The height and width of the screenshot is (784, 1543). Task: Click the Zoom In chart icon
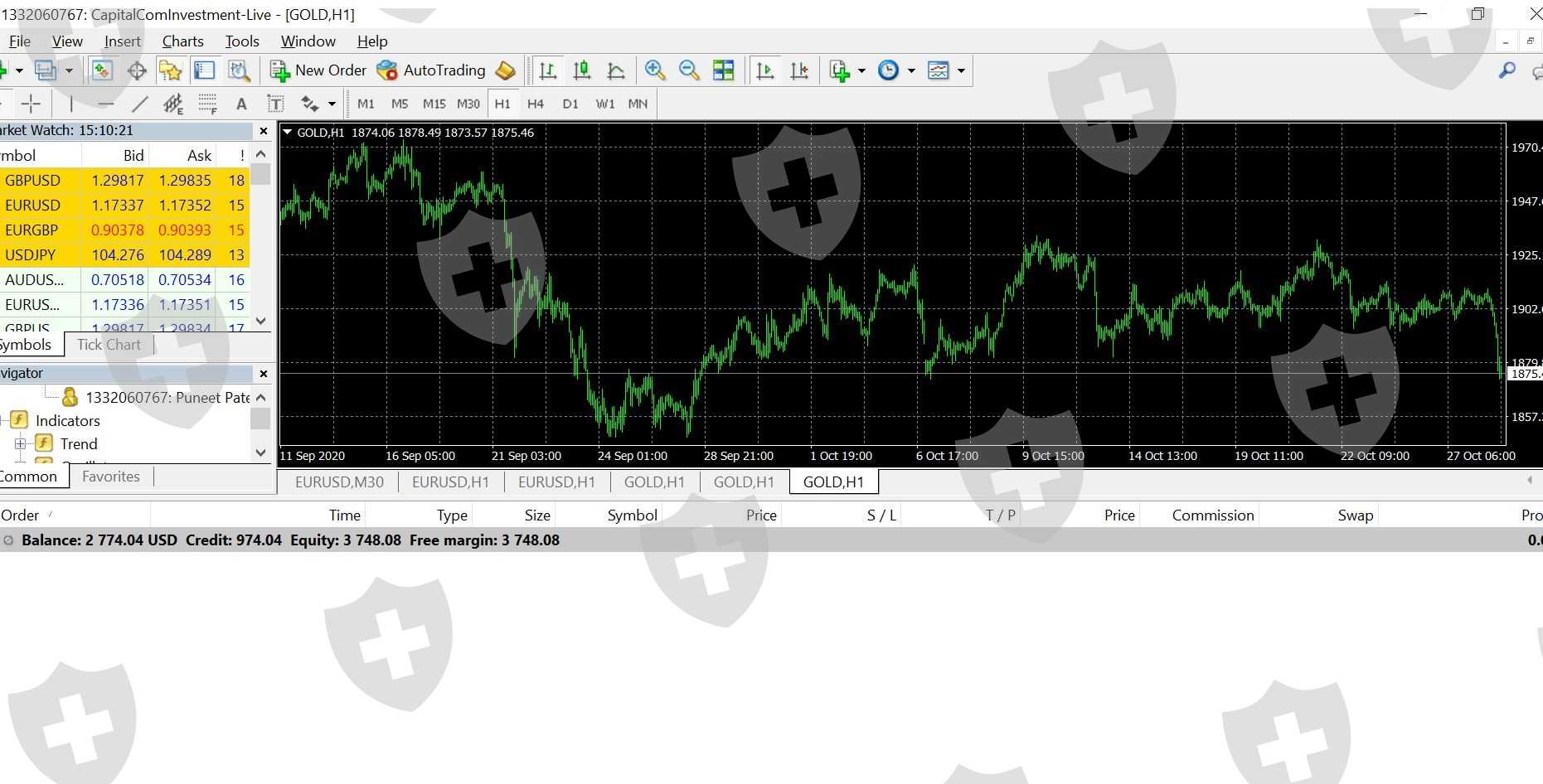coord(655,70)
